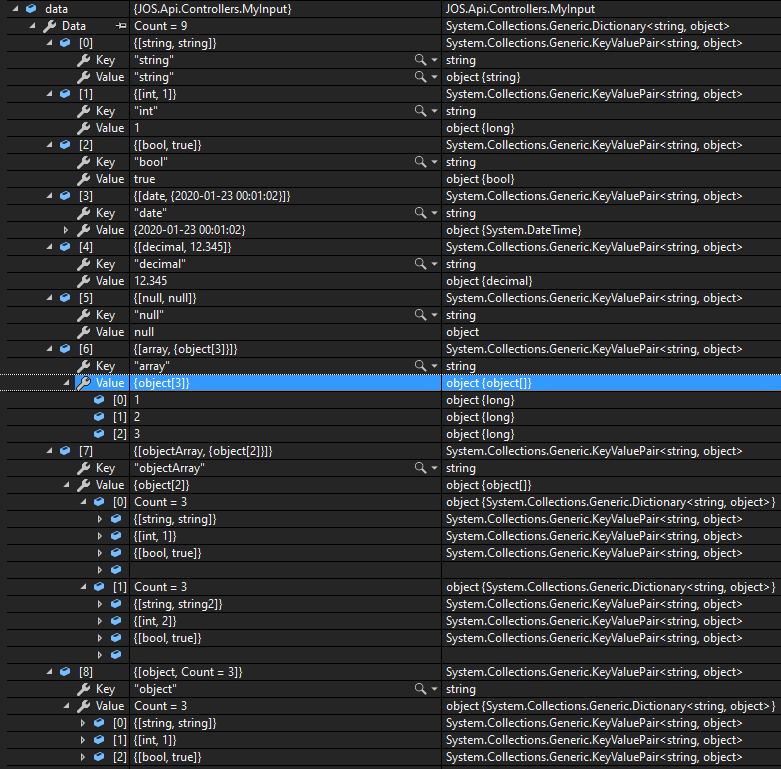Collapse the [0] {[string, string]} entry
This screenshot has height=769, width=781.
(49, 43)
